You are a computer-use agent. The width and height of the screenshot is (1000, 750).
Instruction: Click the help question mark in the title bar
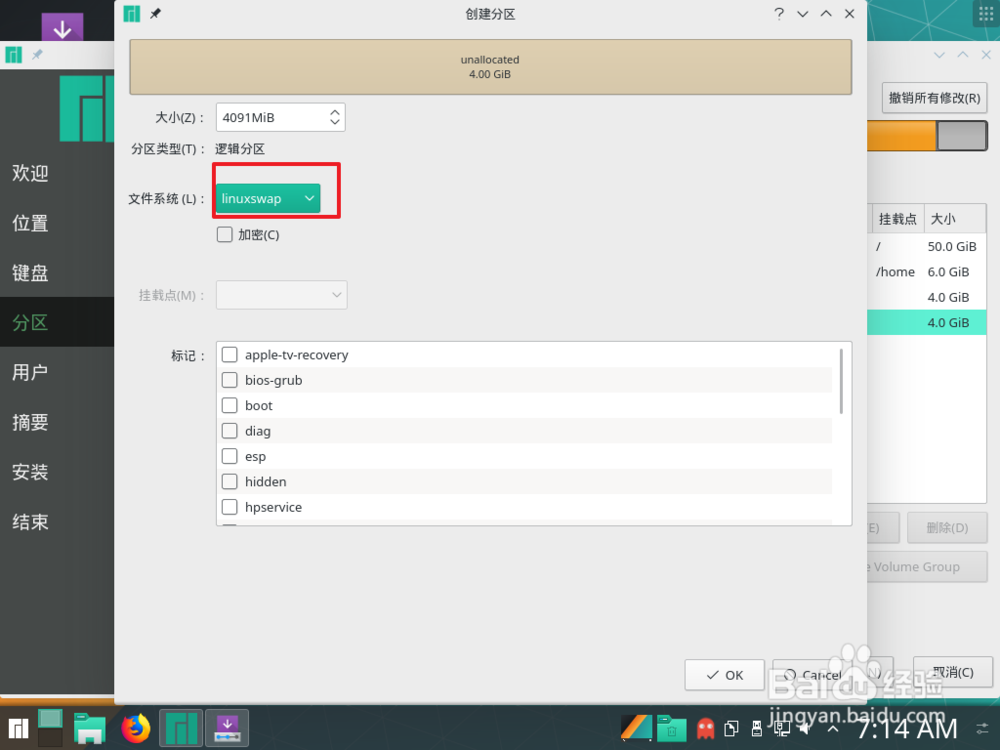779,13
